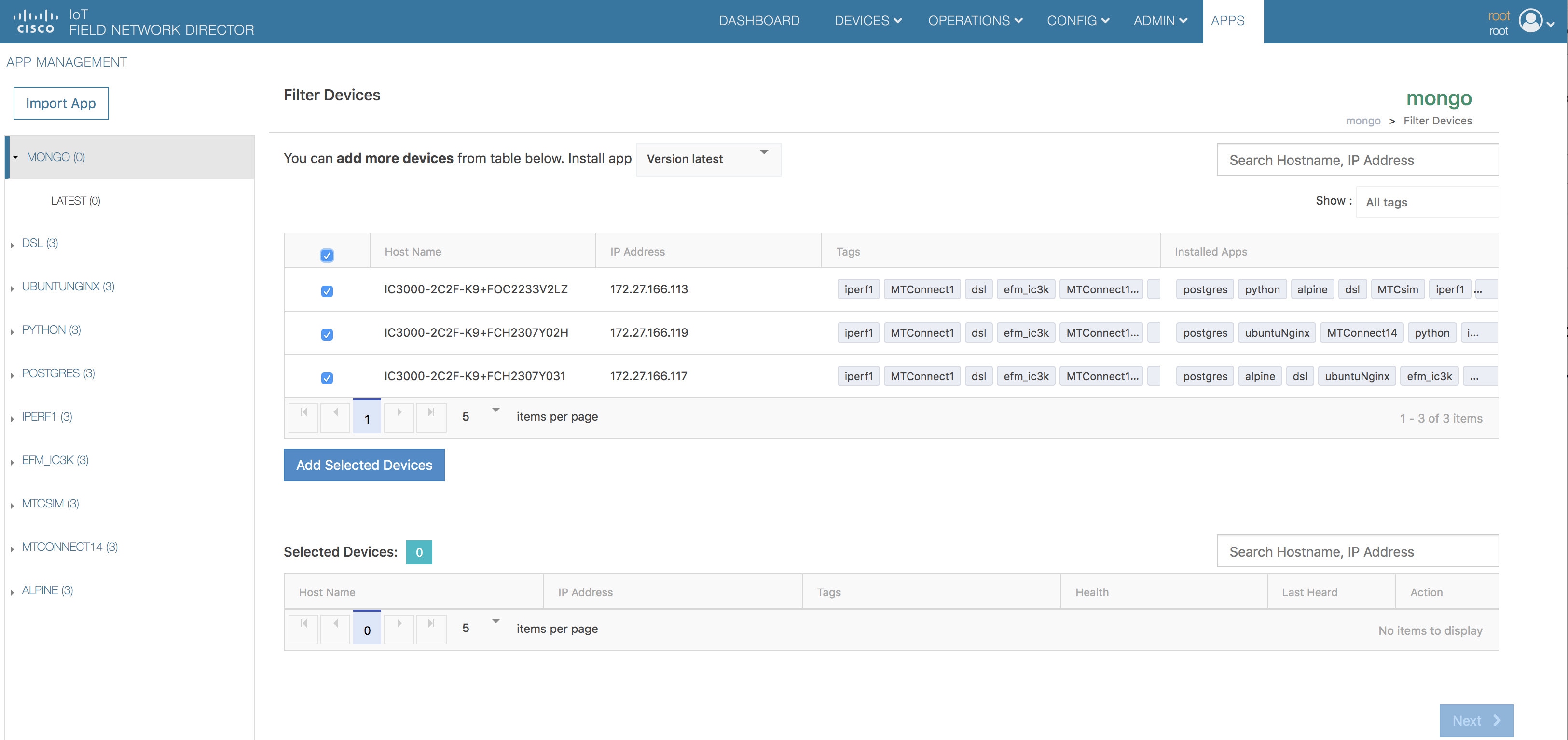The width and height of the screenshot is (1568, 740).
Task: Click page 0 in Selected Devices pagination
Action: (367, 629)
